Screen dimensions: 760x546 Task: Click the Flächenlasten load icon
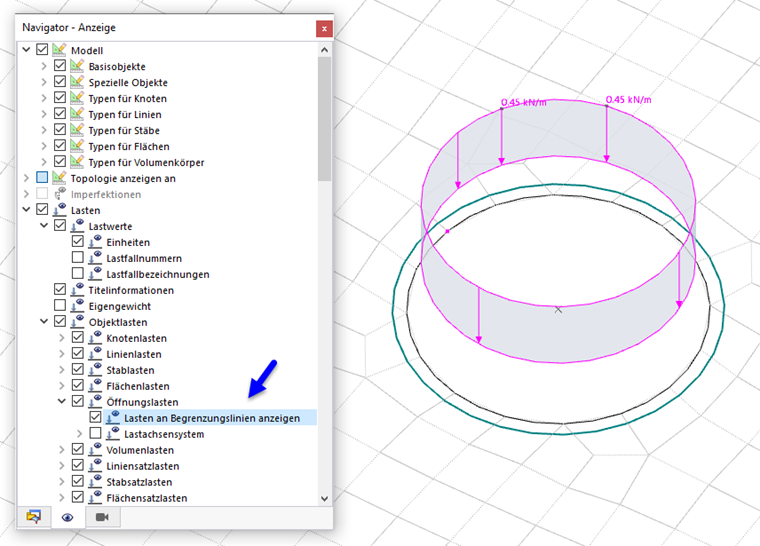[95, 386]
